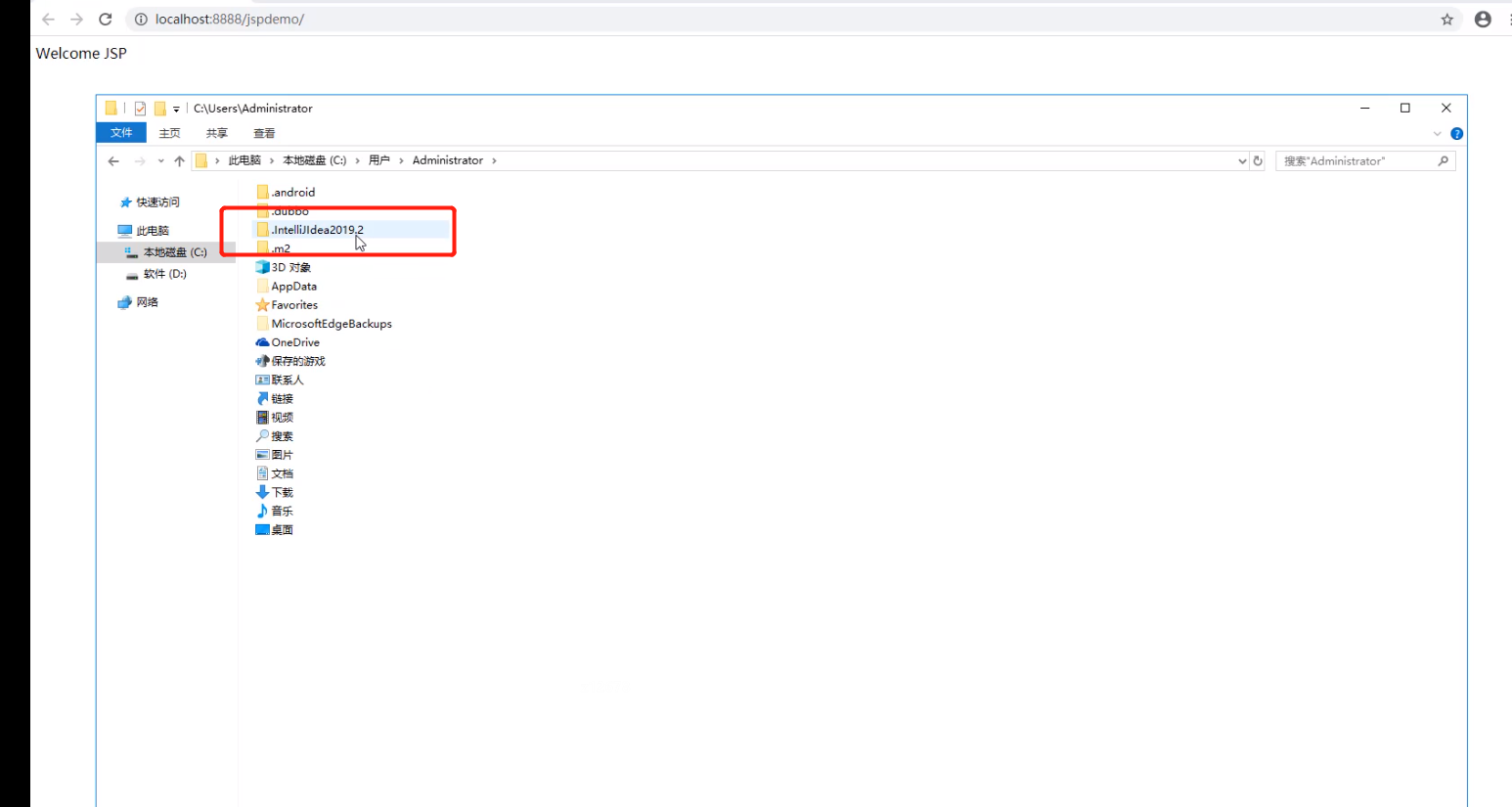Open Explorer help via the blue question mark

click(1456, 134)
